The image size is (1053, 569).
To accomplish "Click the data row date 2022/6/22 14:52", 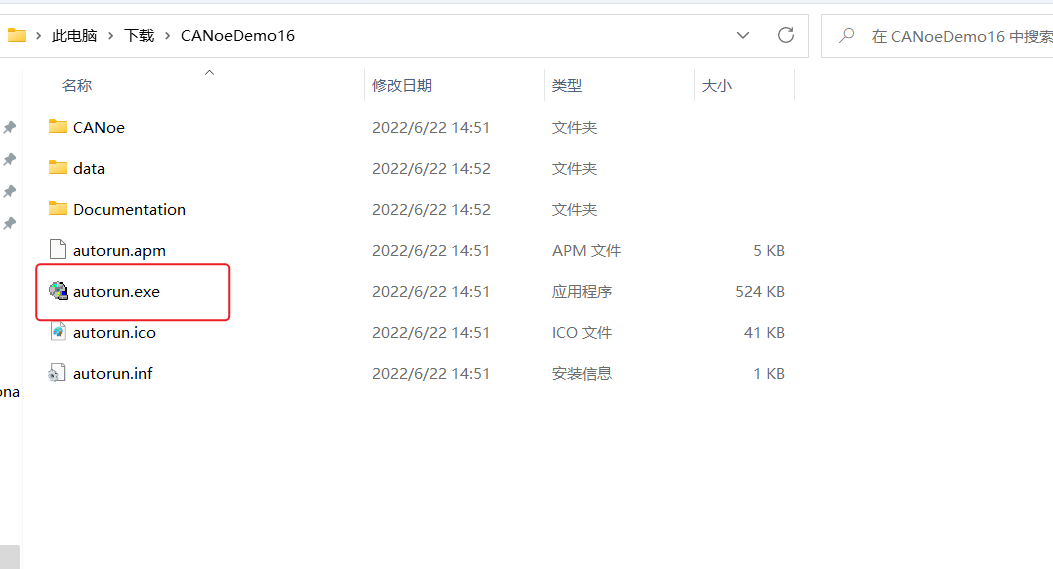I will click(x=431, y=169).
